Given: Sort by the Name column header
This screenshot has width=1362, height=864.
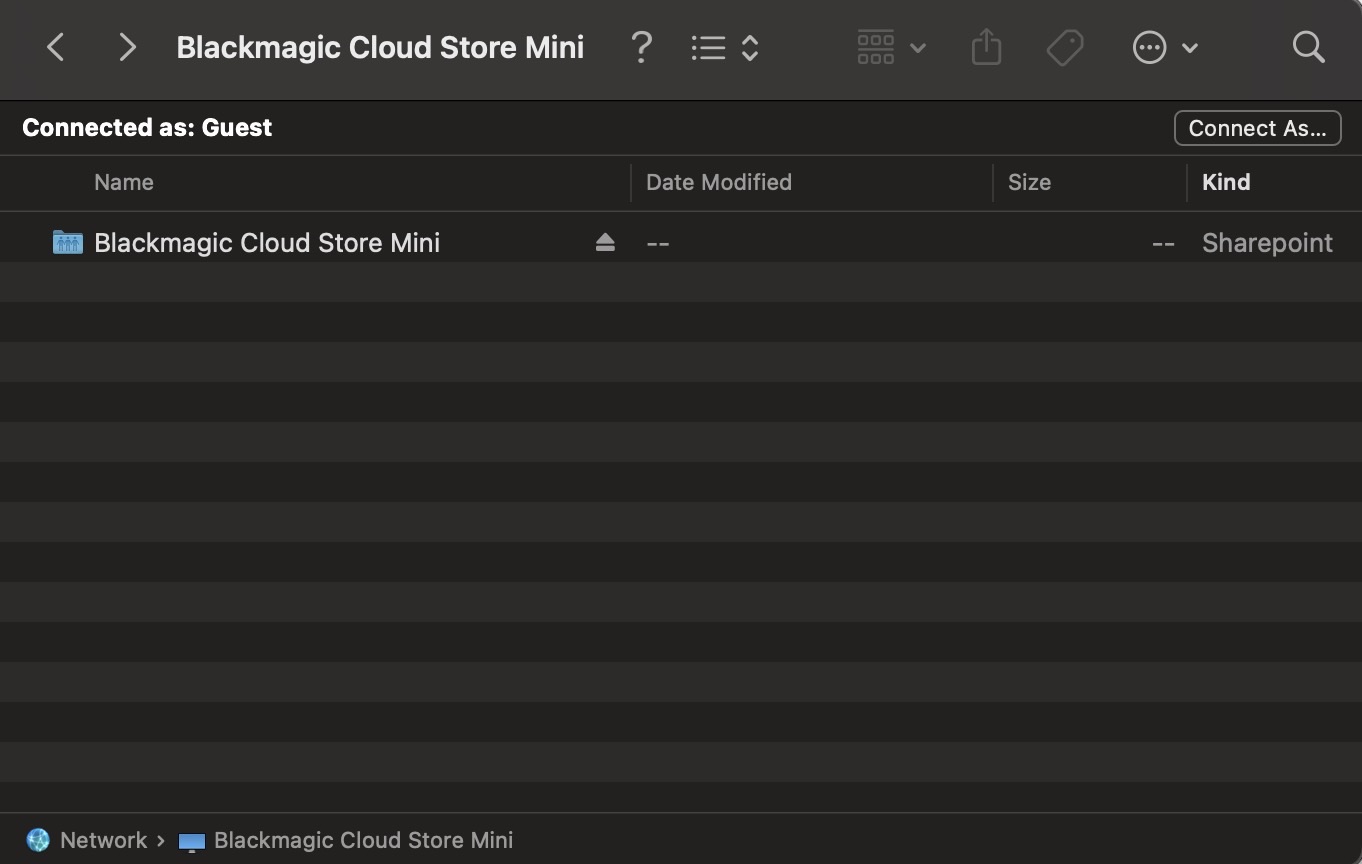Looking at the screenshot, I should (x=124, y=182).
